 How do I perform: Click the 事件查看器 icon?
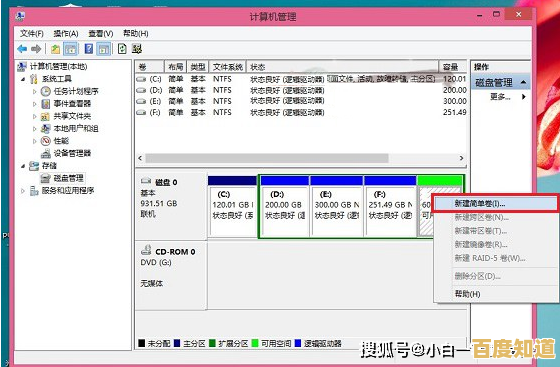click(x=46, y=104)
